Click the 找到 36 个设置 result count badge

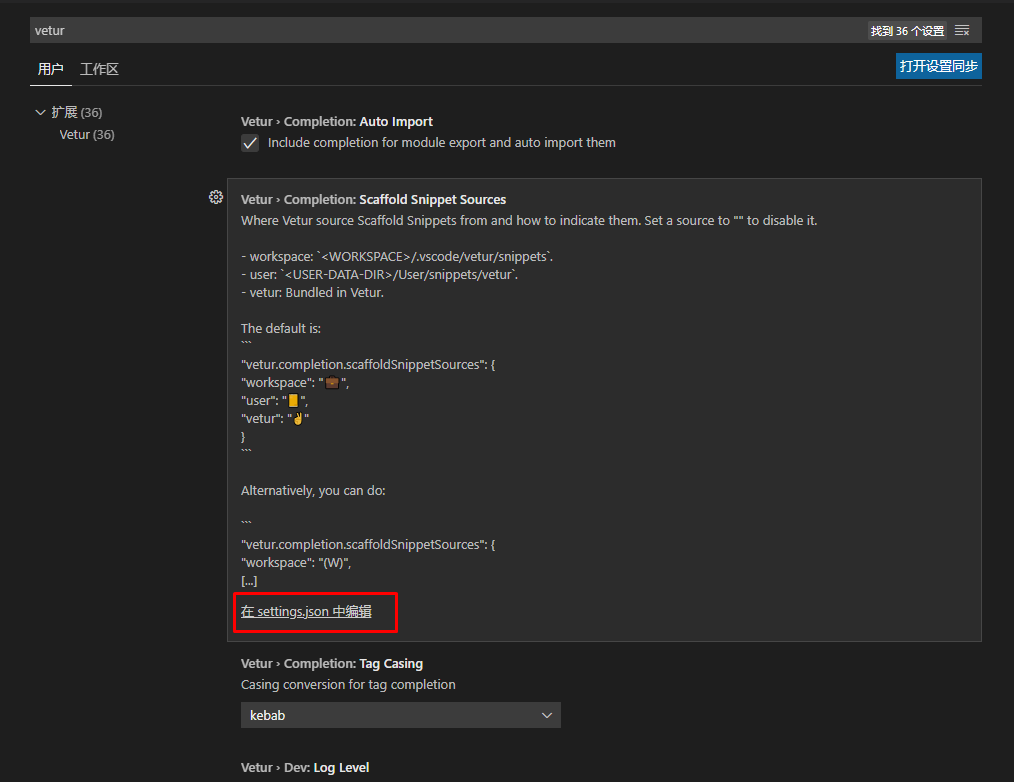coord(907,31)
